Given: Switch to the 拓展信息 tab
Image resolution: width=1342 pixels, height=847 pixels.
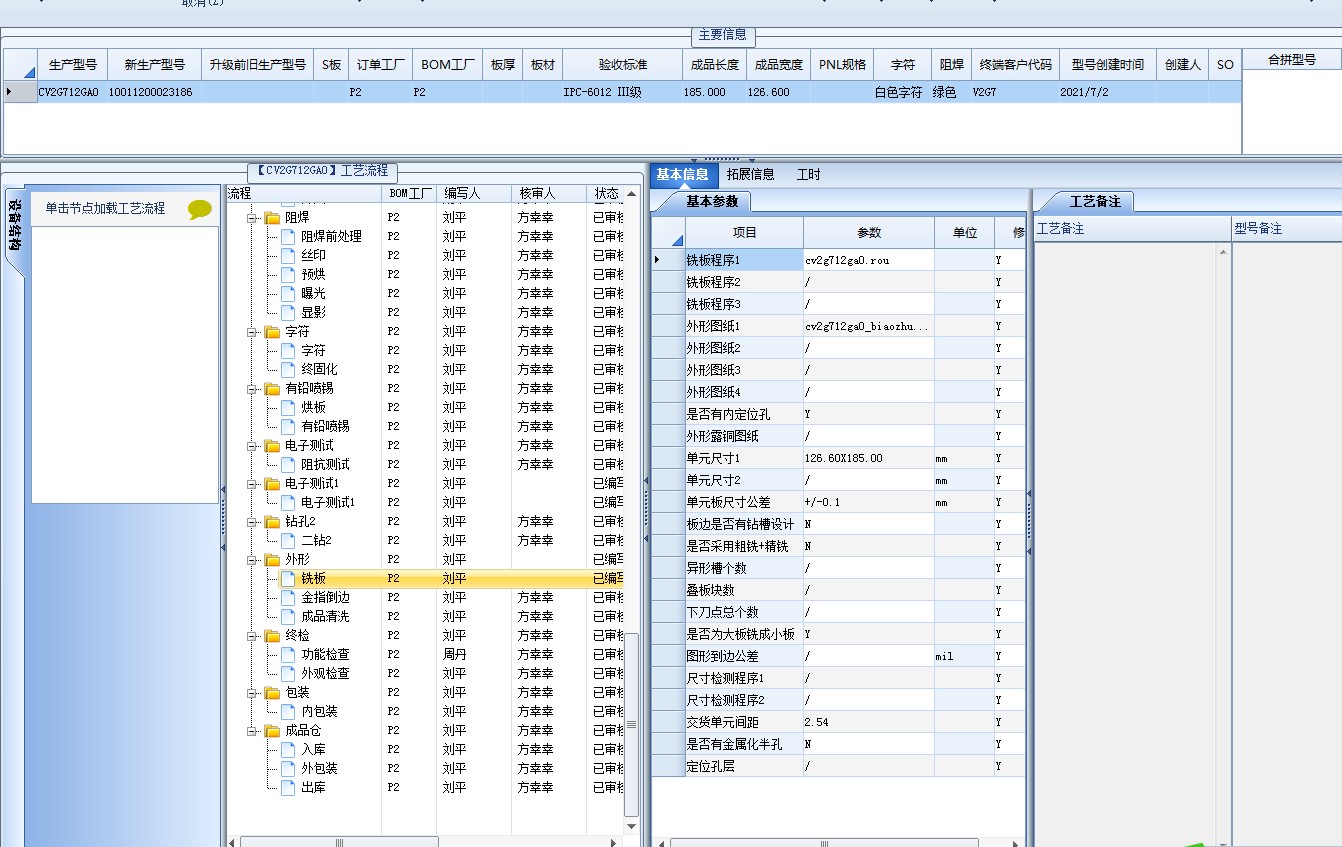Looking at the screenshot, I should [750, 174].
